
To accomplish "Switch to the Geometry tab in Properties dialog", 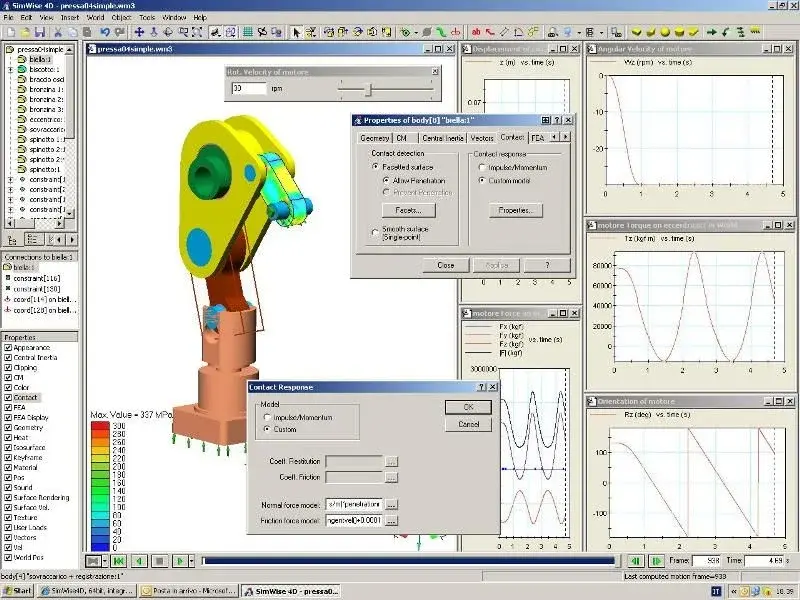I will click(374, 138).
